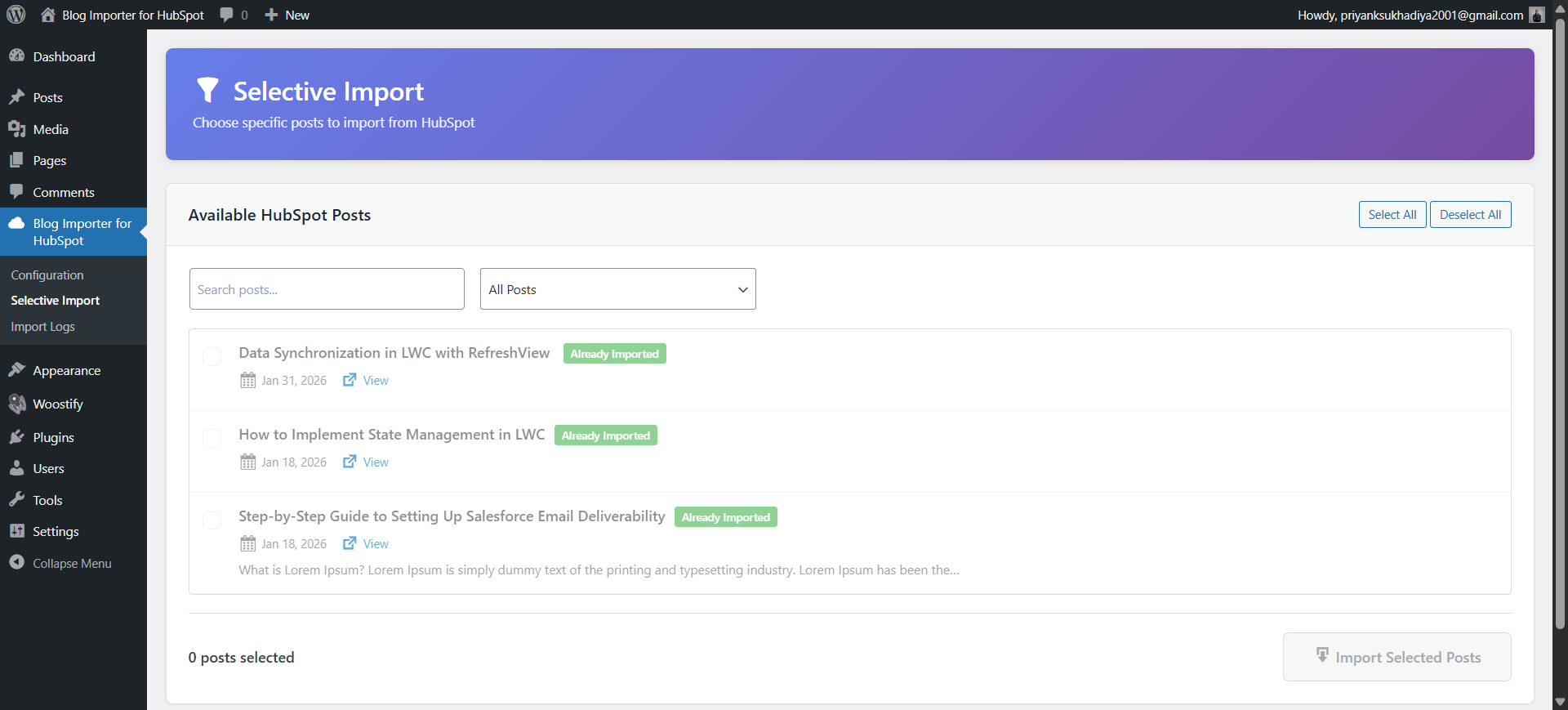The height and width of the screenshot is (710, 1568).
Task: Toggle checkbox for State Management in LWC post
Action: coord(212,438)
